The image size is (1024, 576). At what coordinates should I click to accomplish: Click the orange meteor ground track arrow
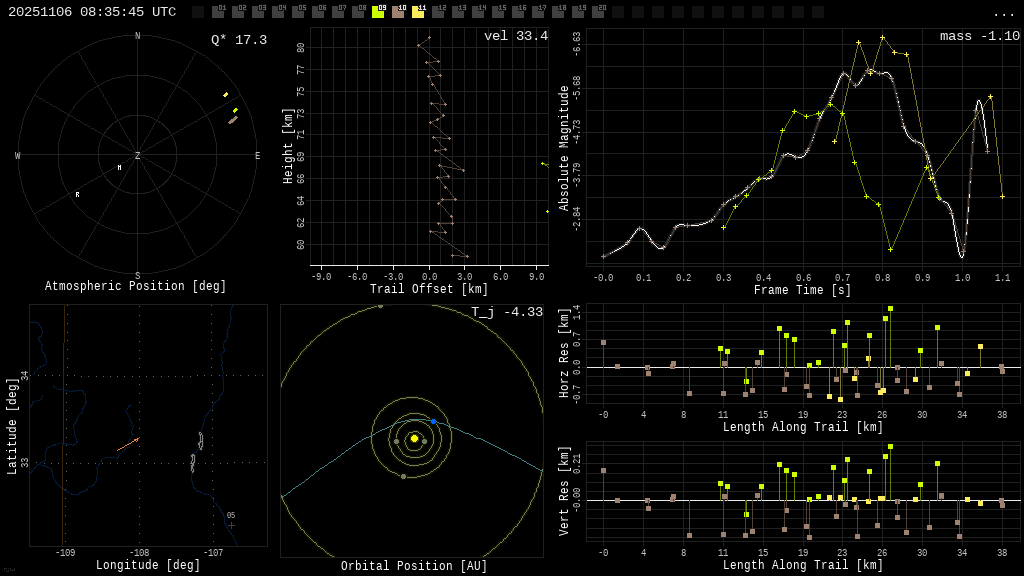pos(127,444)
